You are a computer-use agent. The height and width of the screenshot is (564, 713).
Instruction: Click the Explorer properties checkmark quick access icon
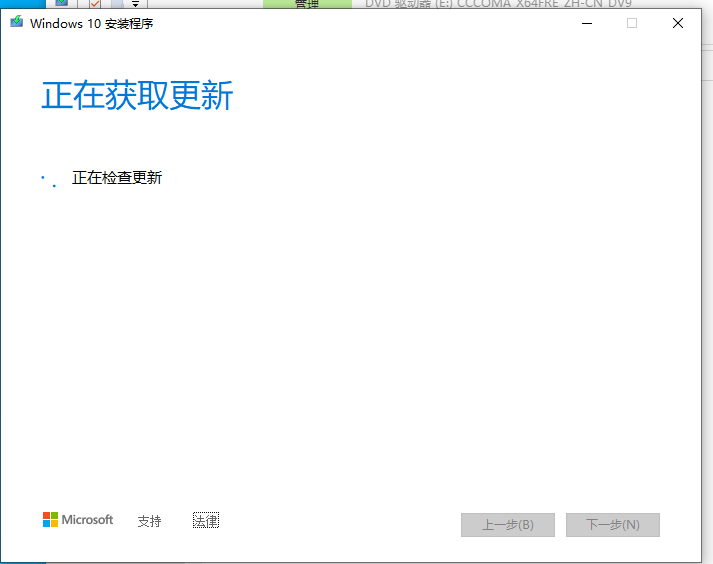[95, 4]
